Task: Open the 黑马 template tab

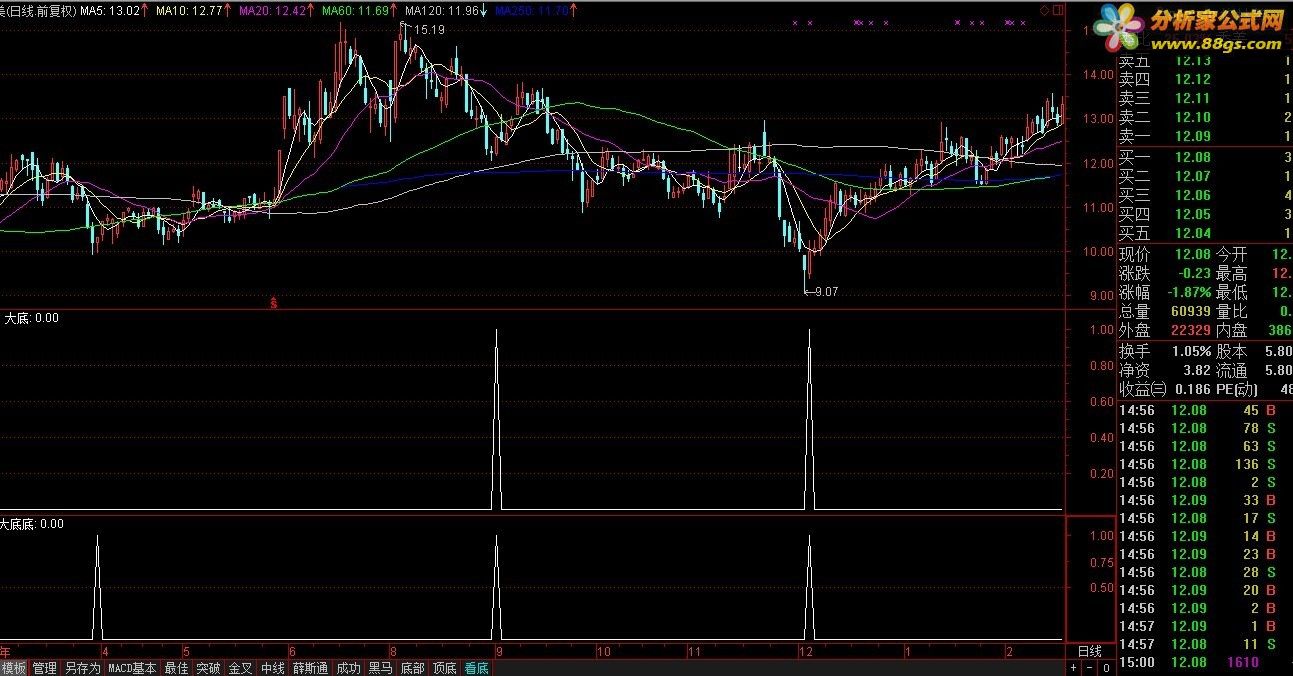Action: [x=380, y=668]
